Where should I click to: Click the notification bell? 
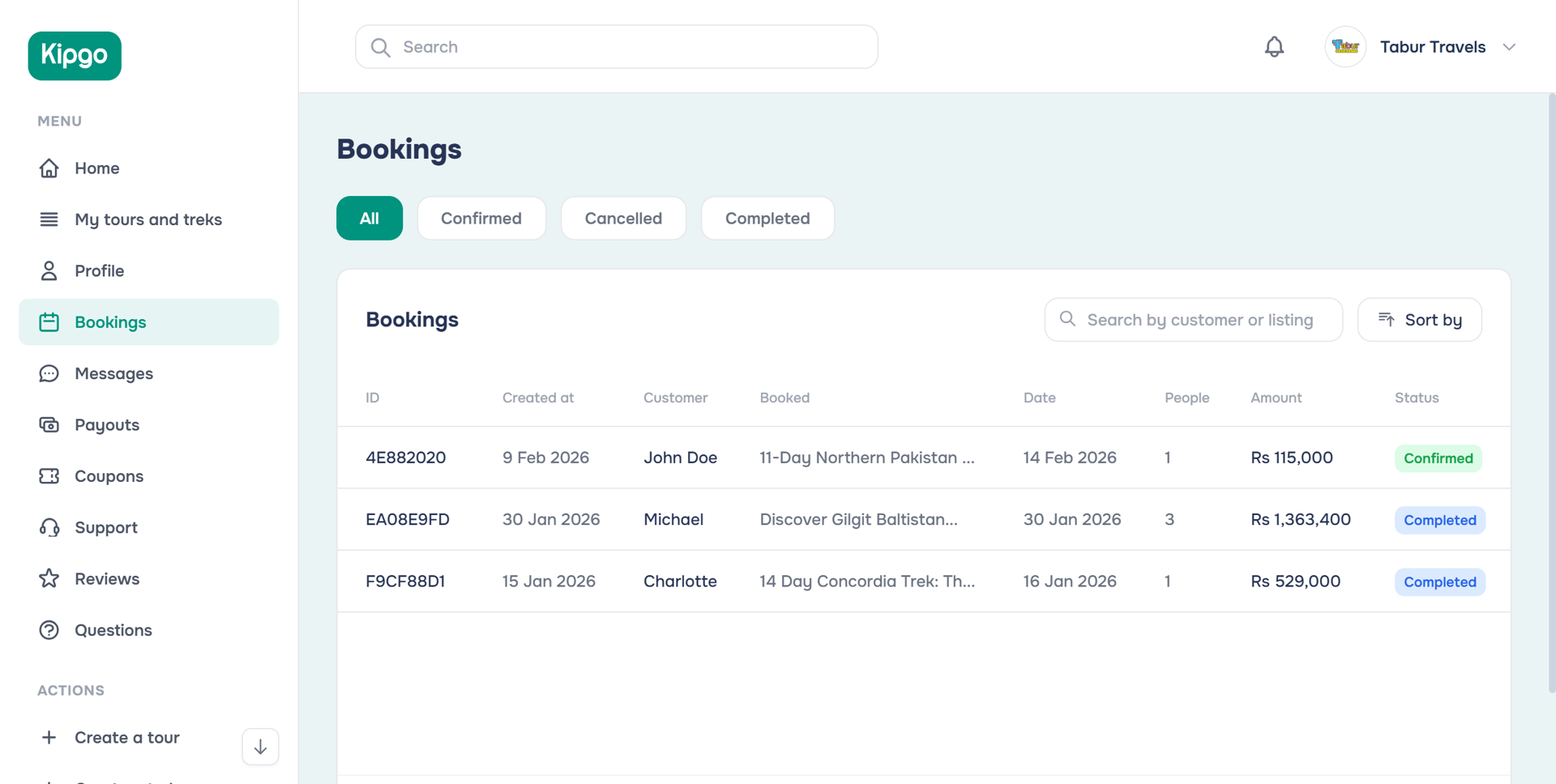click(1273, 46)
